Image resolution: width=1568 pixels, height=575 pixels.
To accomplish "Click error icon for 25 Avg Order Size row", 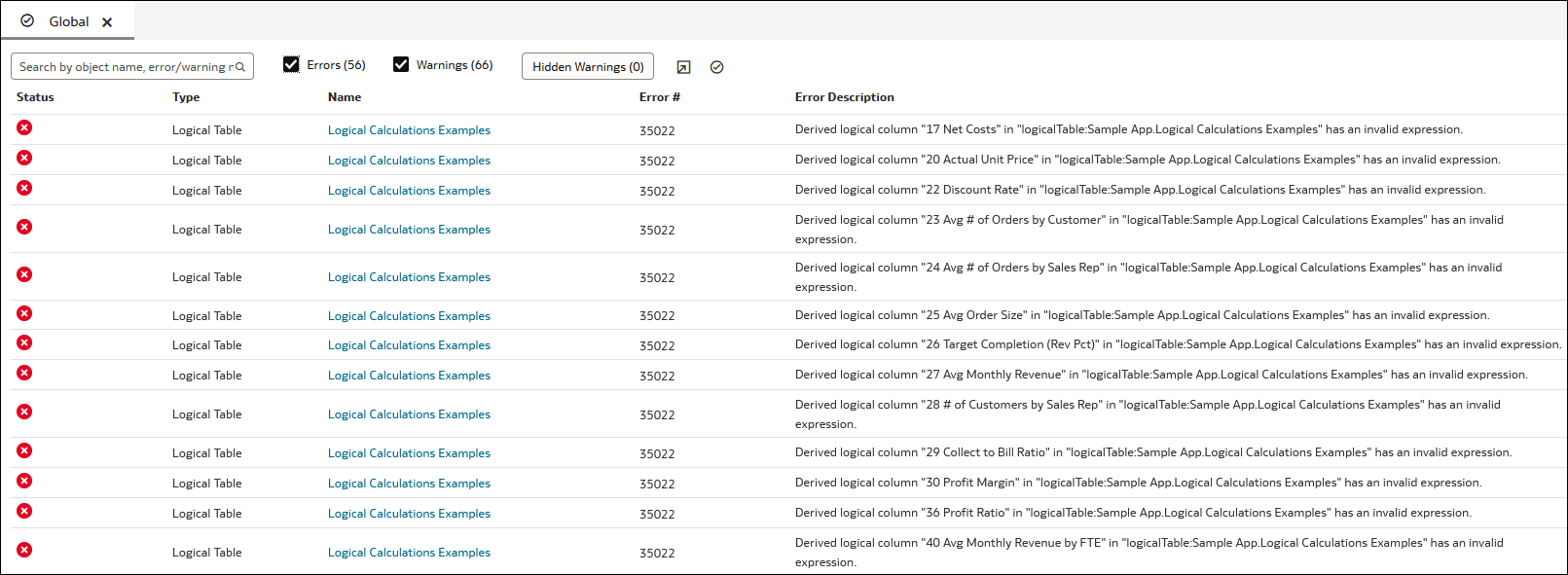I will pyautogui.click(x=24, y=313).
